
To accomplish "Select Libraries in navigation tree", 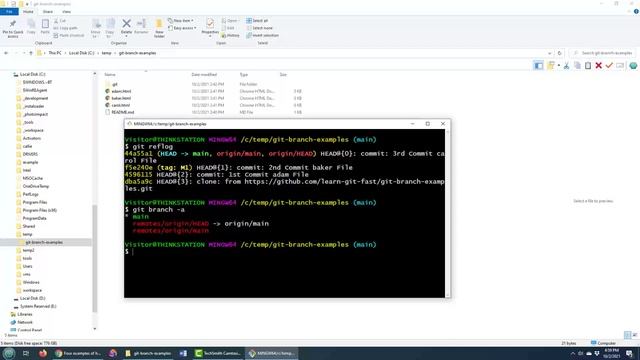I will click(x=24, y=314).
